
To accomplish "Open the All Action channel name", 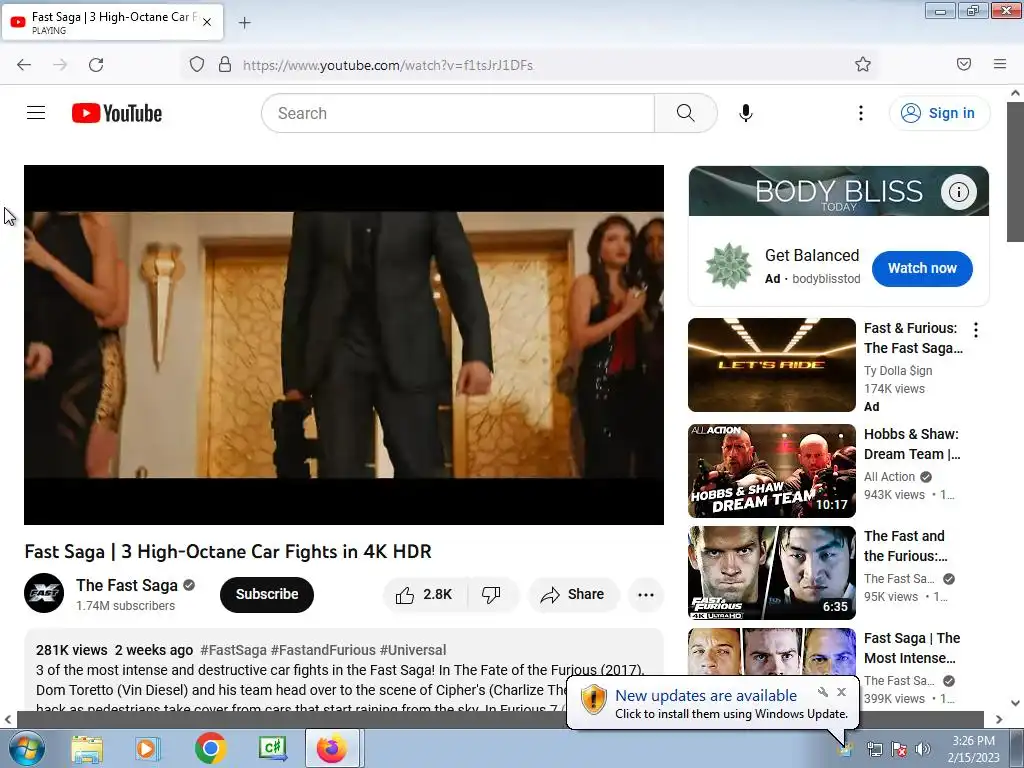I will pyautogui.click(x=889, y=477).
